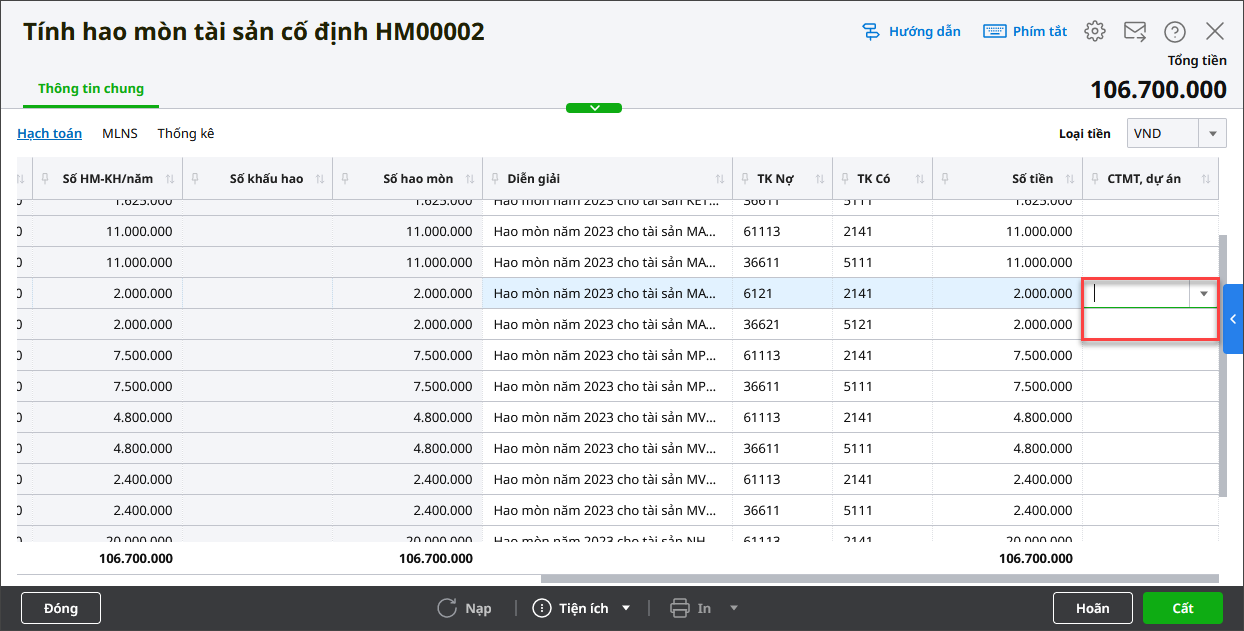The height and width of the screenshot is (631, 1244).
Task: Open the blue side panel arrow
Action: tap(1233, 319)
